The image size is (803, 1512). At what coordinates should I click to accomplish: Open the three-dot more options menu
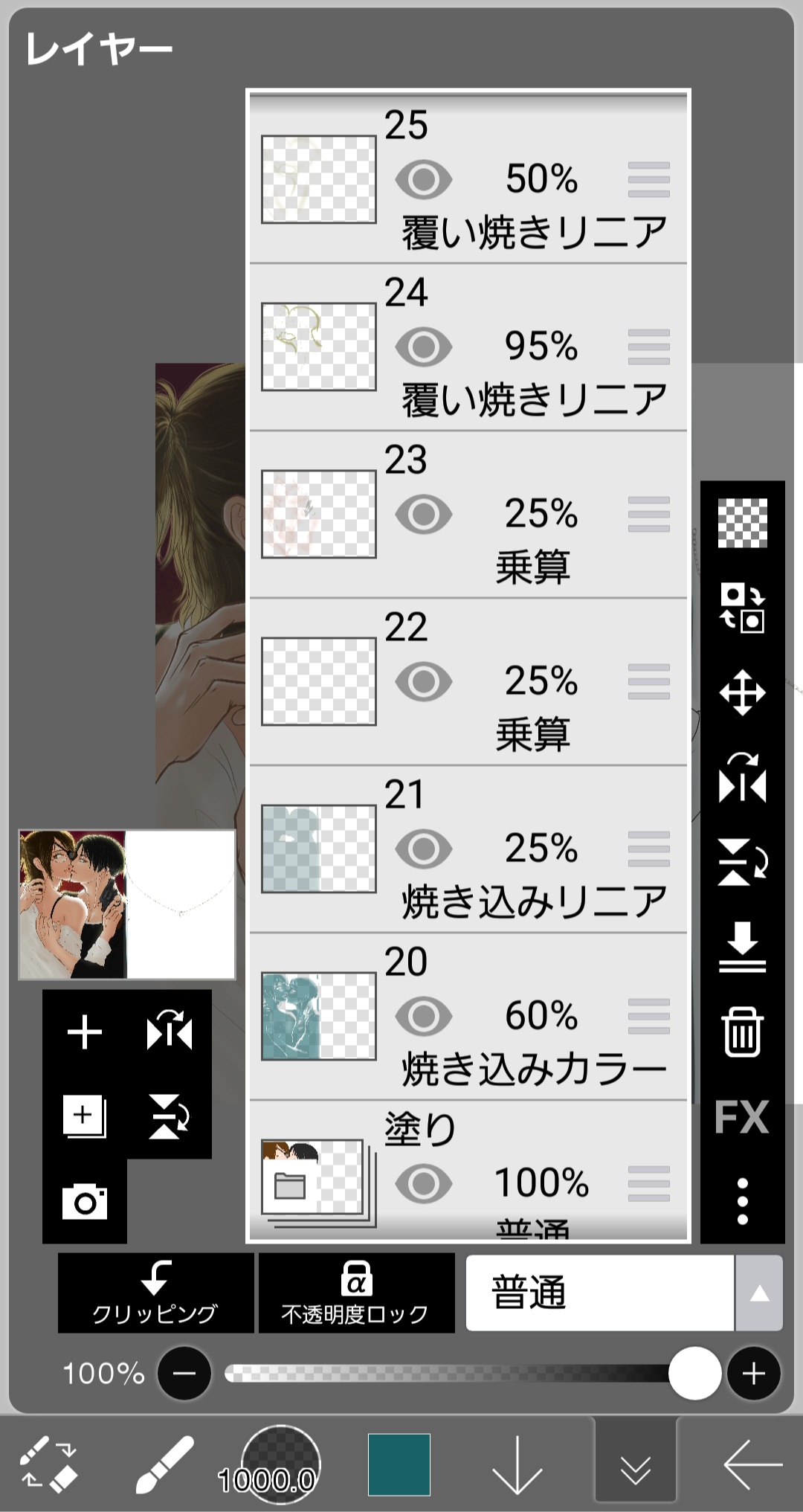point(742,1200)
